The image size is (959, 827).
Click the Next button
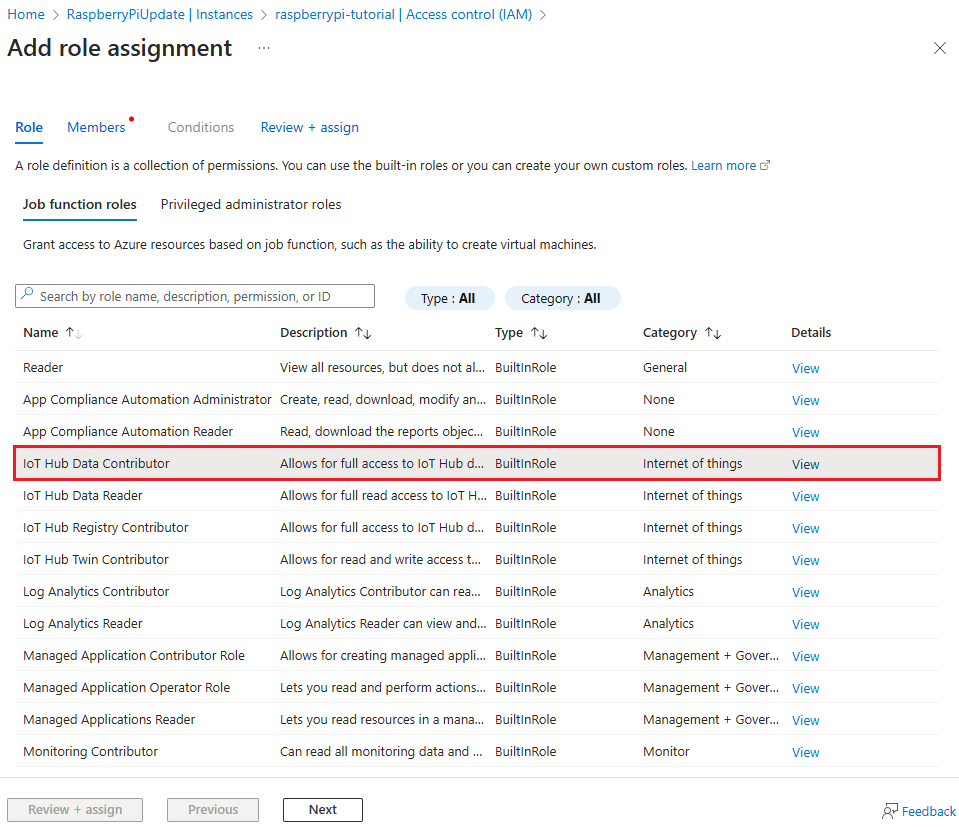click(x=322, y=809)
